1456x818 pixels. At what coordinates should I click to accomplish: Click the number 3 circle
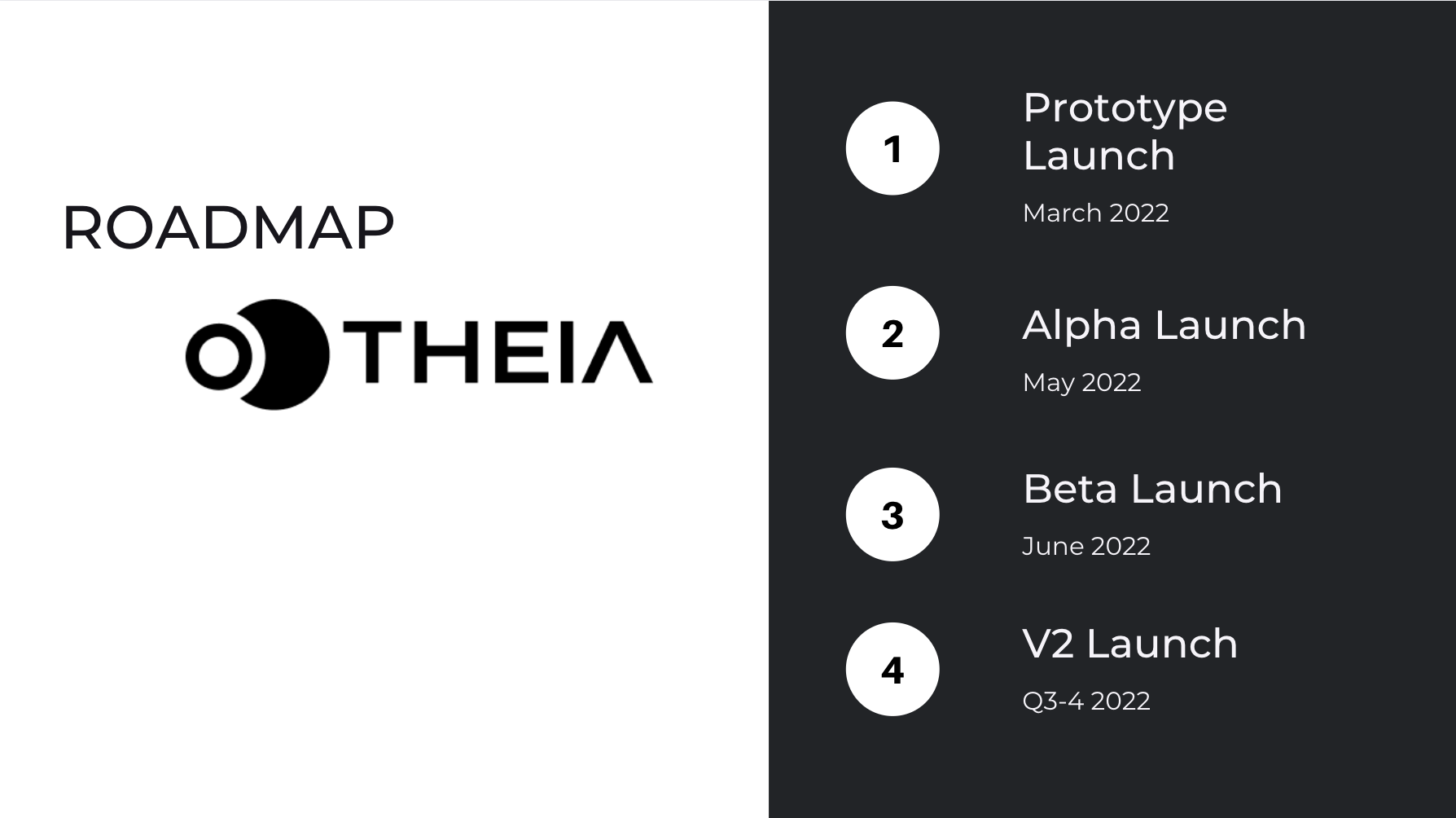pyautogui.click(x=892, y=514)
